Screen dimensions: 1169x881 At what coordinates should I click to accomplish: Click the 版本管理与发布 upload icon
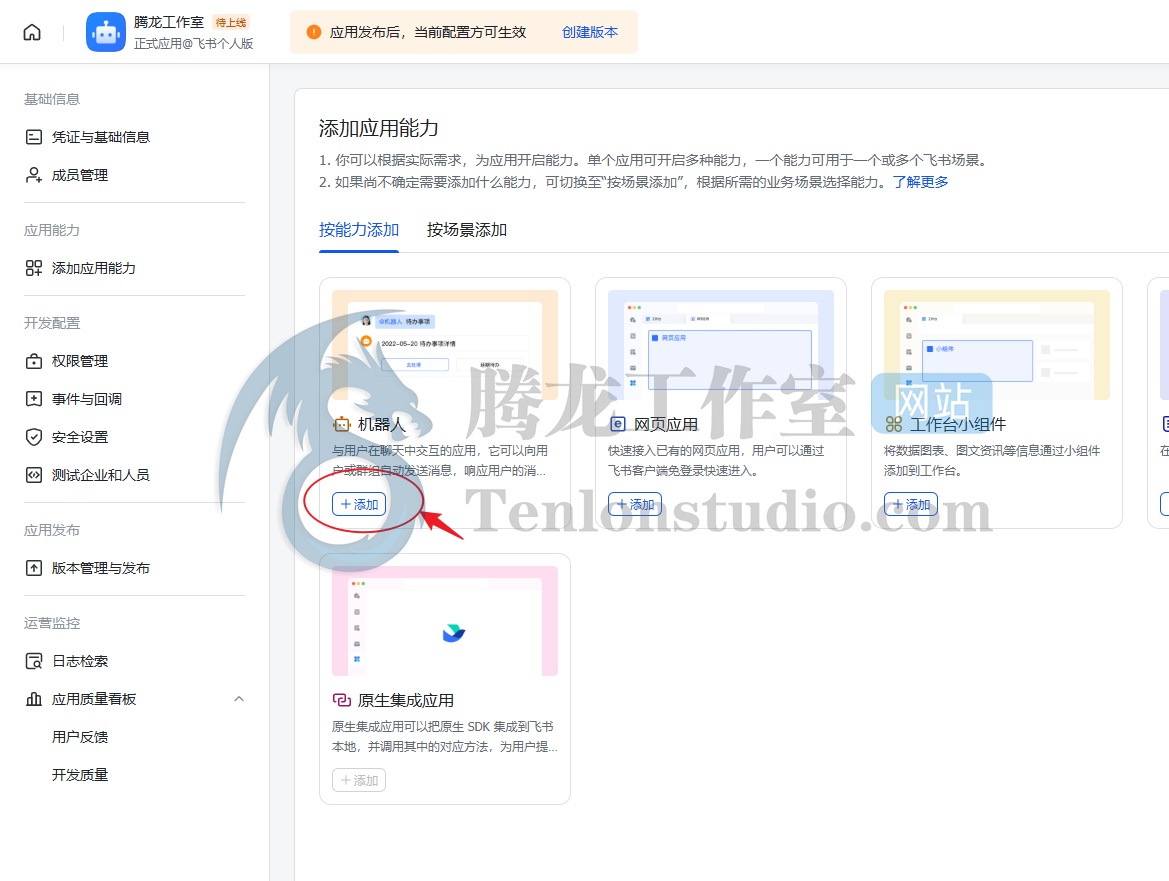[34, 568]
